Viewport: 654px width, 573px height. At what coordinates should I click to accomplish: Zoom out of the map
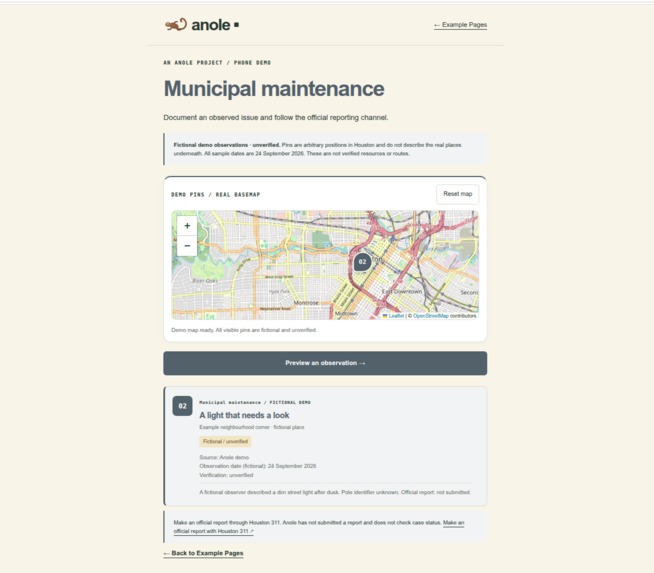coord(187,246)
